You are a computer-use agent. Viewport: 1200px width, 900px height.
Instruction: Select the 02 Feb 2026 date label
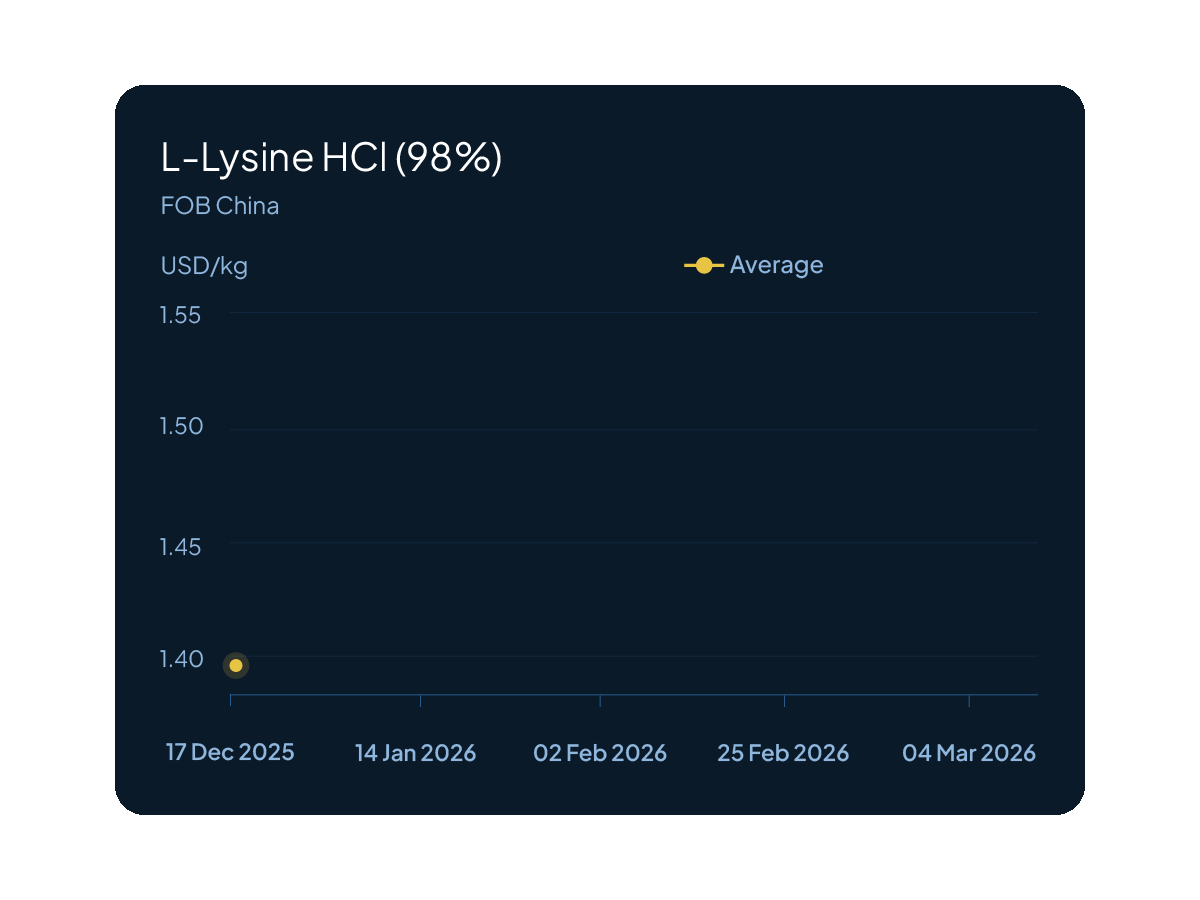[x=600, y=753]
